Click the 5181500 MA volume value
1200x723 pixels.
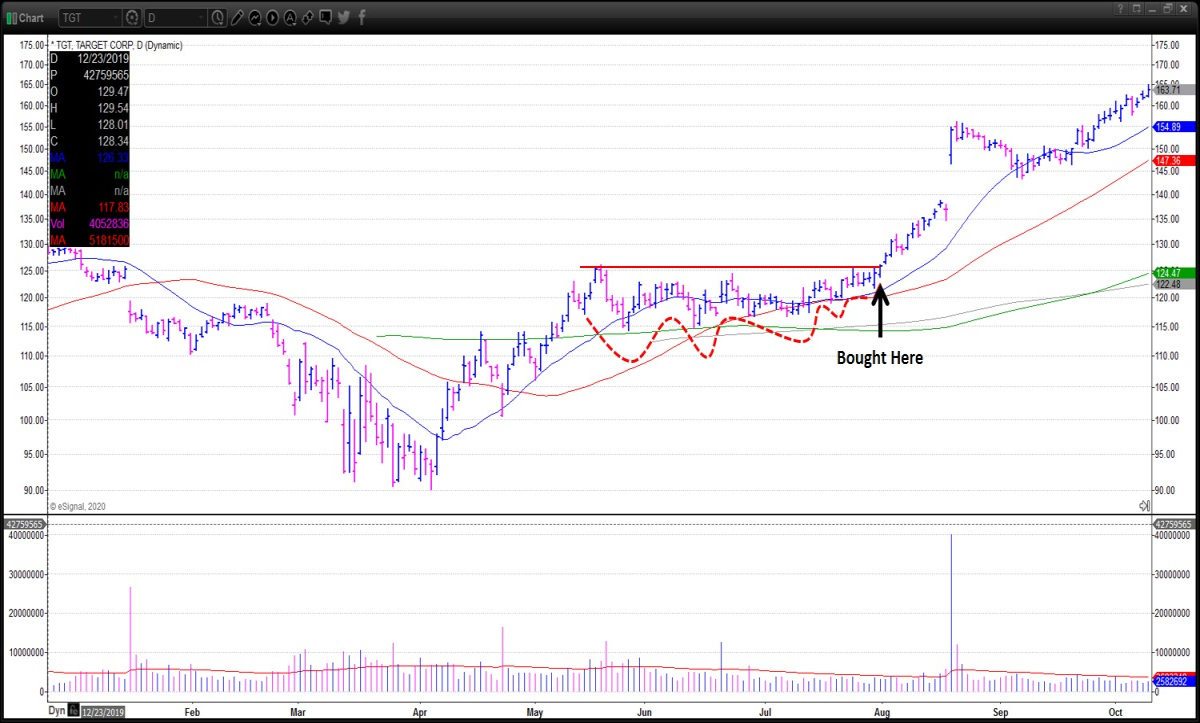107,240
